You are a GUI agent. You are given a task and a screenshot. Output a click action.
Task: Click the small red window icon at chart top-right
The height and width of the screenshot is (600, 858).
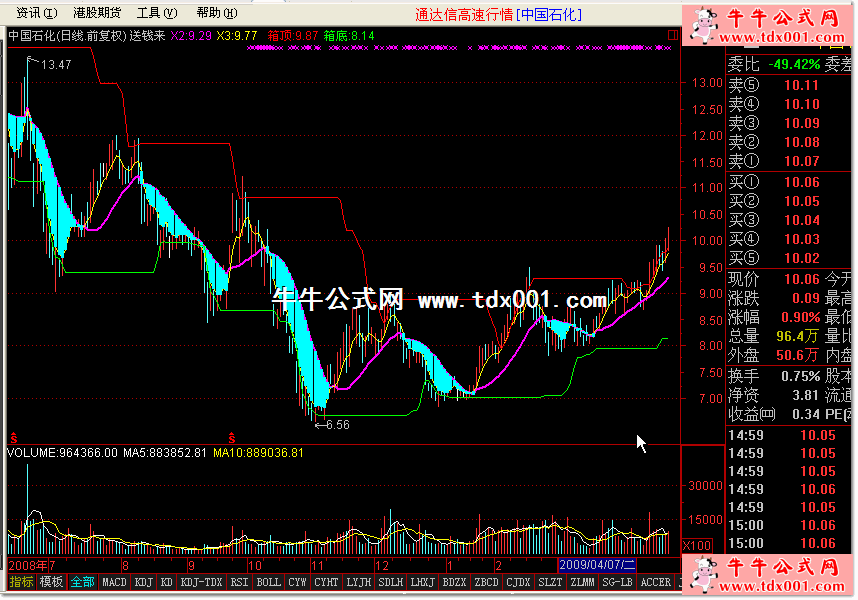[673, 36]
